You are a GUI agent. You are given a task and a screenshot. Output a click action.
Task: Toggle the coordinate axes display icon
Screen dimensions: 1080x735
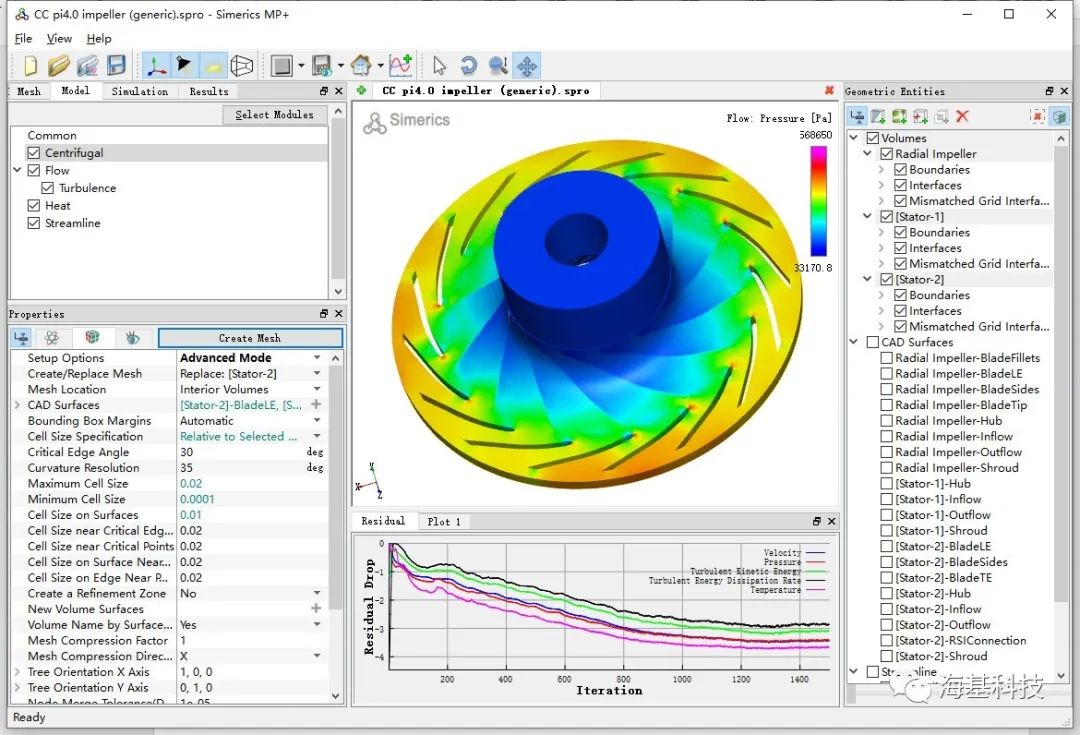[156, 66]
